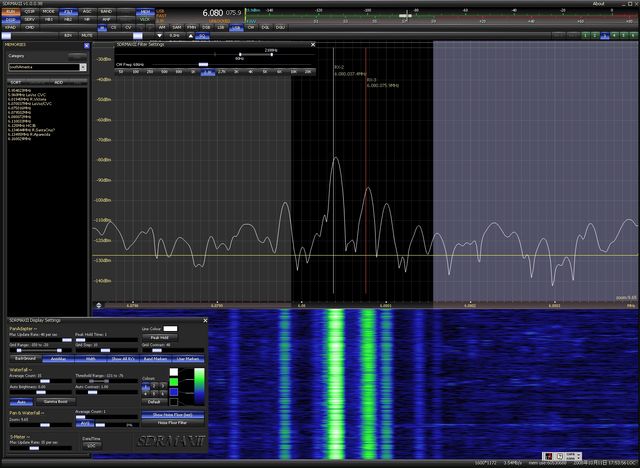Click the SORT button in Memories
The width and height of the screenshot is (640, 468).
[x=17, y=82]
